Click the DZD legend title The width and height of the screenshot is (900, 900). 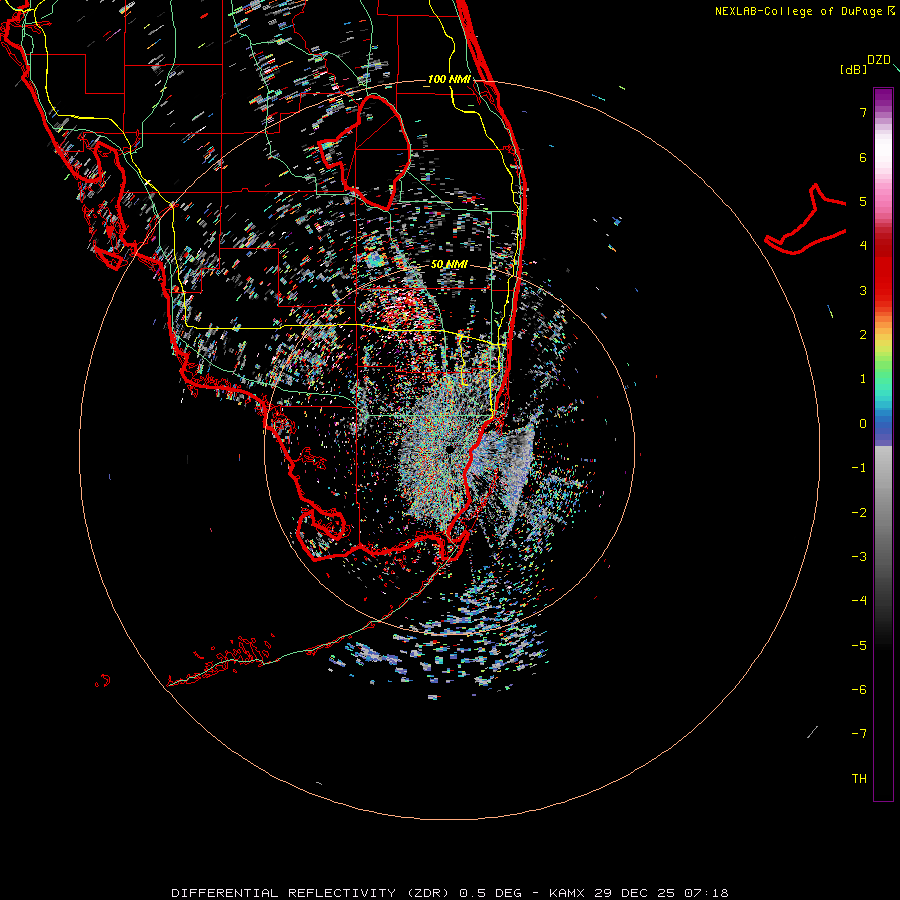[879, 60]
